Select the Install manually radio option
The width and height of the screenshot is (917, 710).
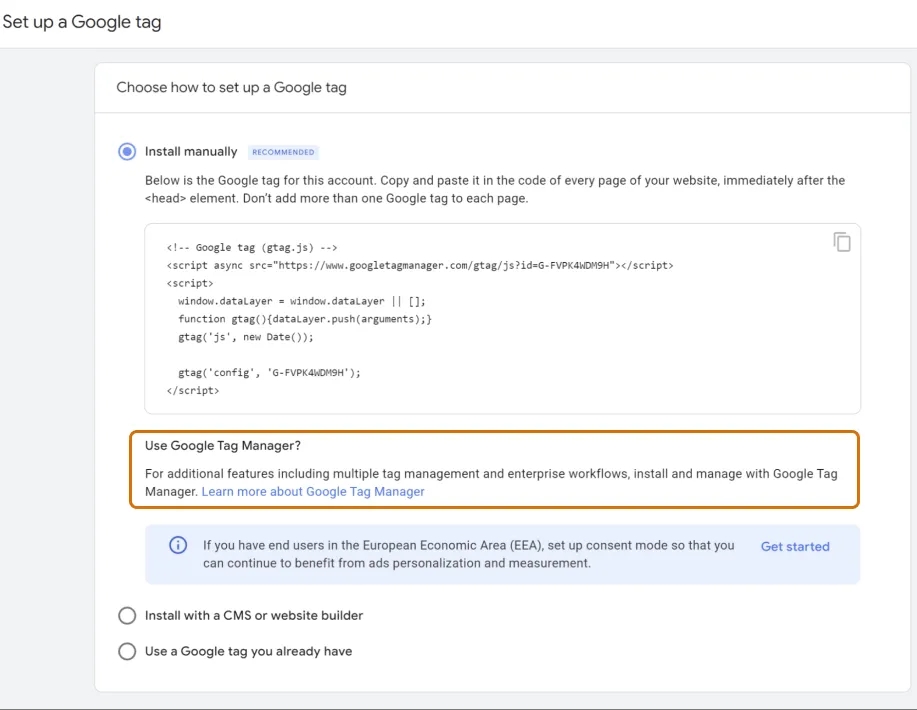[x=127, y=151]
